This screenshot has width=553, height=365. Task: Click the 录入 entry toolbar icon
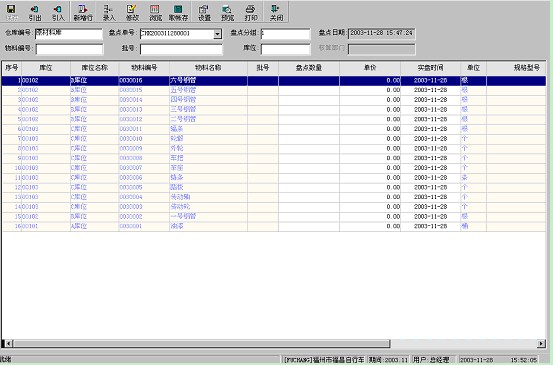pos(109,13)
